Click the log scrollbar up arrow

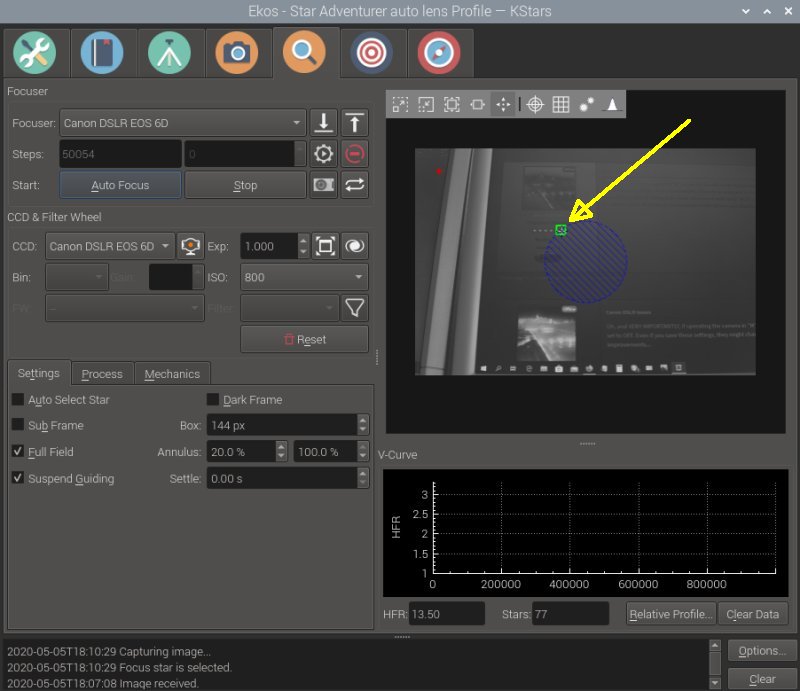pos(715,646)
